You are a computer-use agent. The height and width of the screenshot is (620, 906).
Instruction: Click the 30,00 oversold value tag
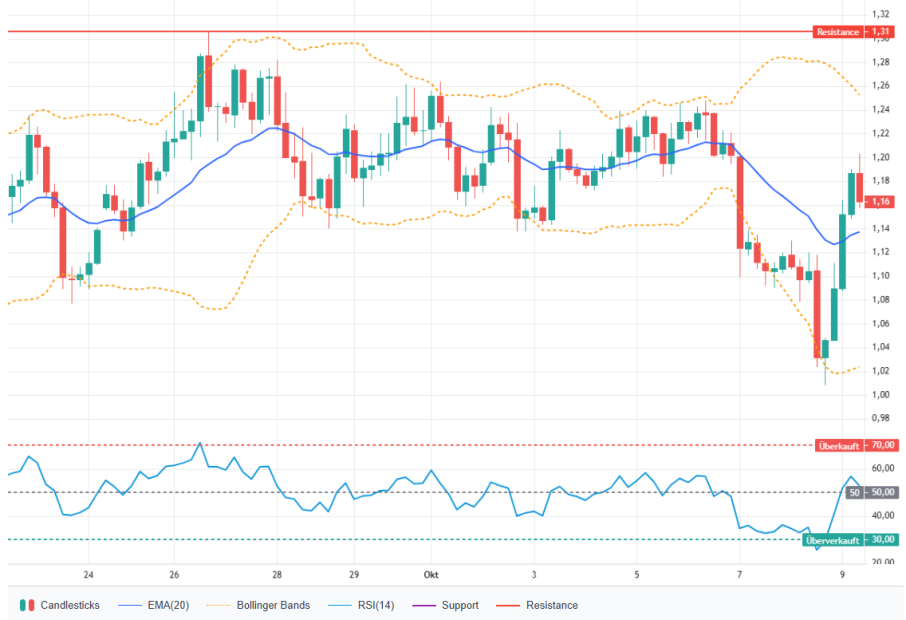883,540
